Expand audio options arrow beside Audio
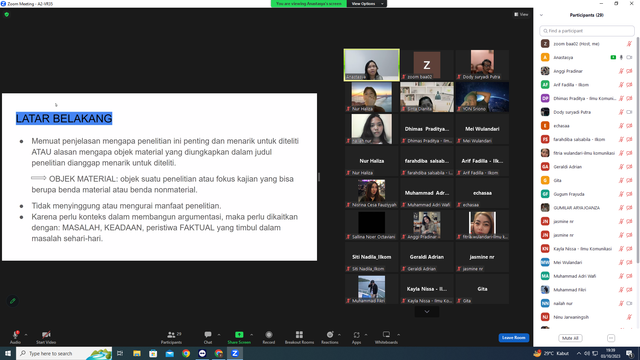This screenshot has height=360, width=640. [26, 335]
